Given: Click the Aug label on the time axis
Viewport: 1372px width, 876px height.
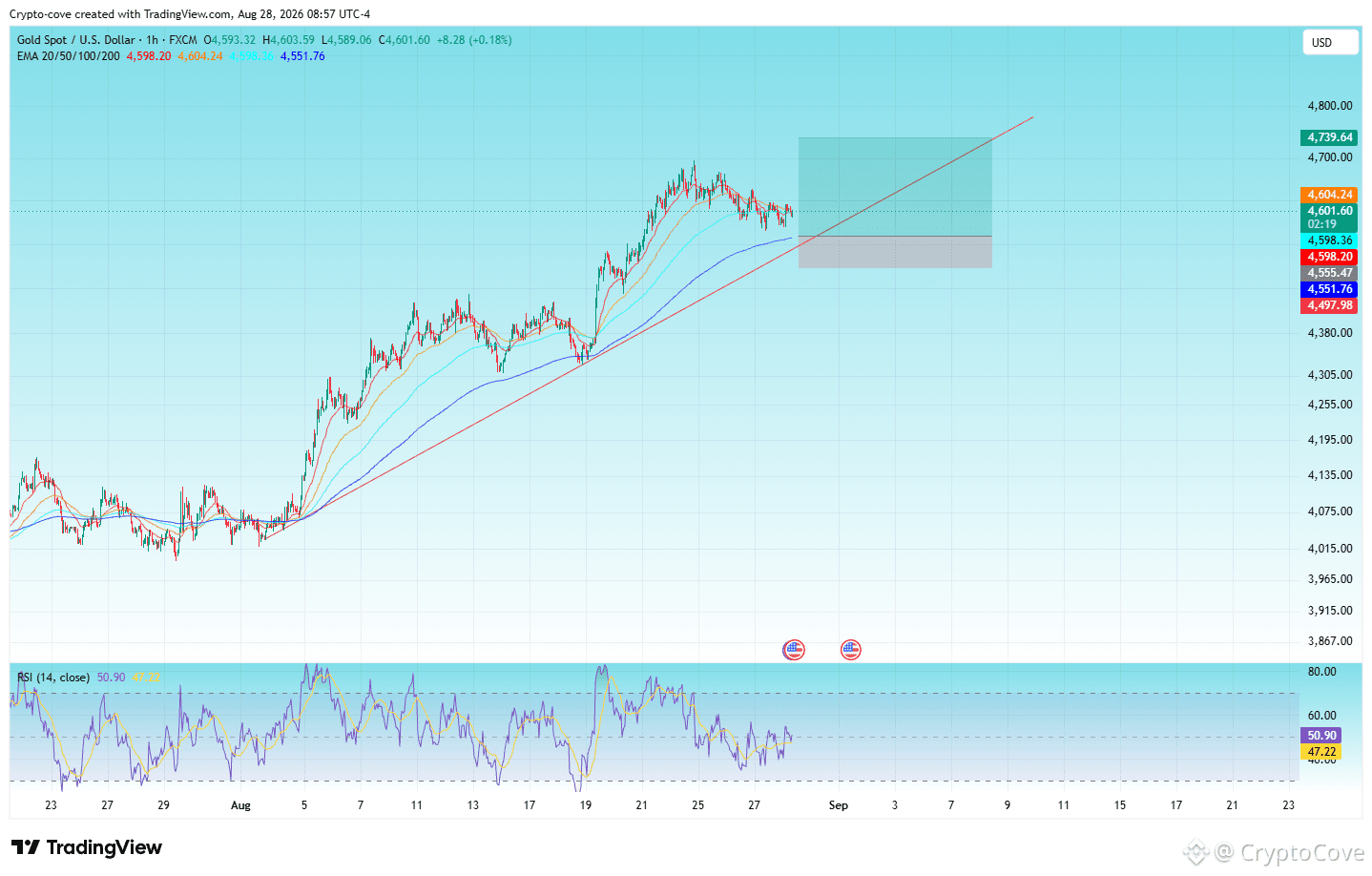Looking at the screenshot, I should [x=240, y=805].
